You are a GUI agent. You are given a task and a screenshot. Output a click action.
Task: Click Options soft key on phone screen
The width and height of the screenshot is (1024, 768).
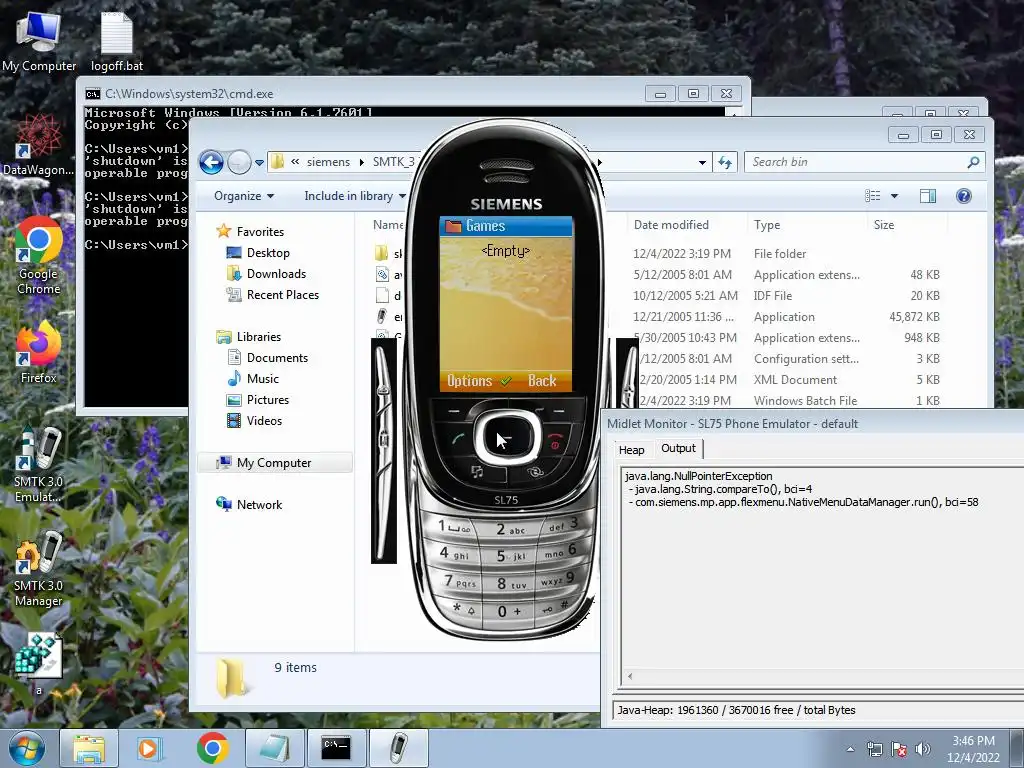pyautogui.click(x=470, y=380)
